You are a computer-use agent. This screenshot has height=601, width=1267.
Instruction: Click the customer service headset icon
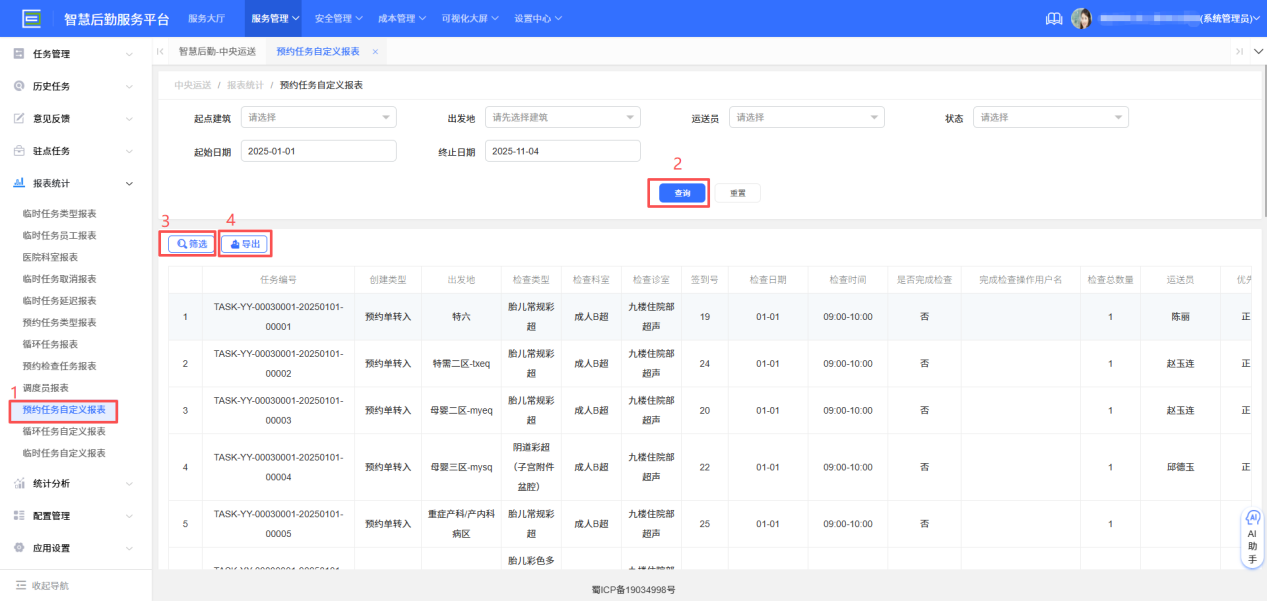(1053, 17)
